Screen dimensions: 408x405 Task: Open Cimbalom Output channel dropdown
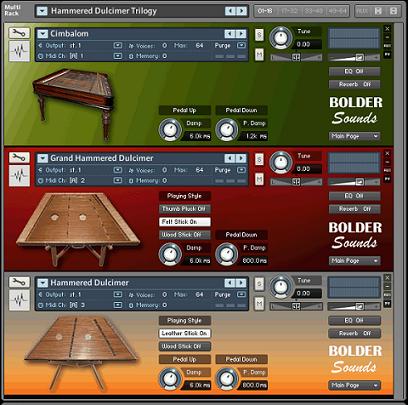117,45
